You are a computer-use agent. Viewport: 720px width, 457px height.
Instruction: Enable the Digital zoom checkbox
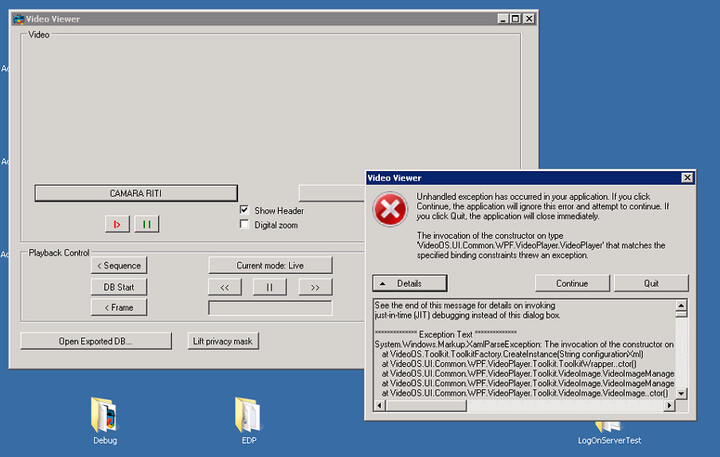(x=245, y=225)
